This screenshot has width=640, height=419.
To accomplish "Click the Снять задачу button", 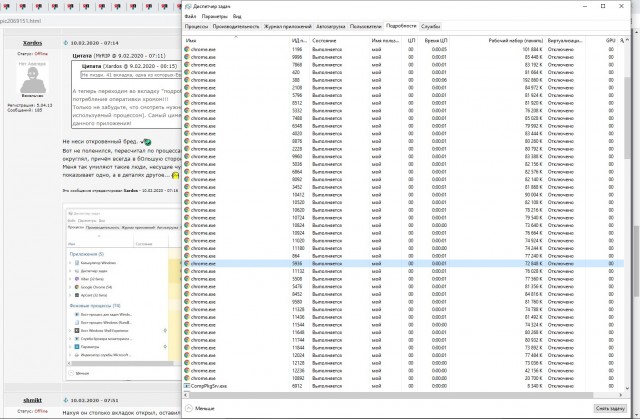I will tap(611, 408).
